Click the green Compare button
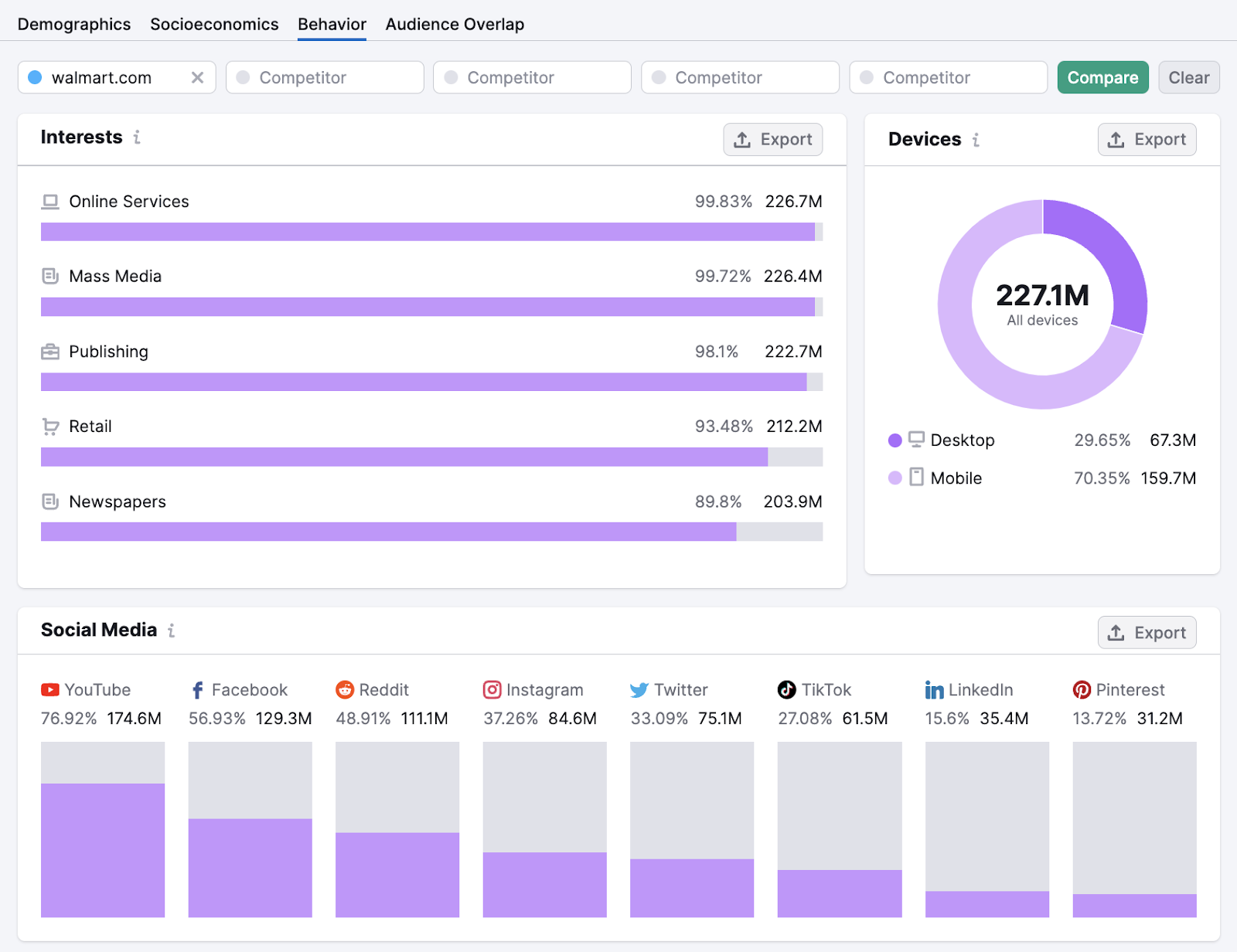The image size is (1237, 952). (x=1102, y=77)
